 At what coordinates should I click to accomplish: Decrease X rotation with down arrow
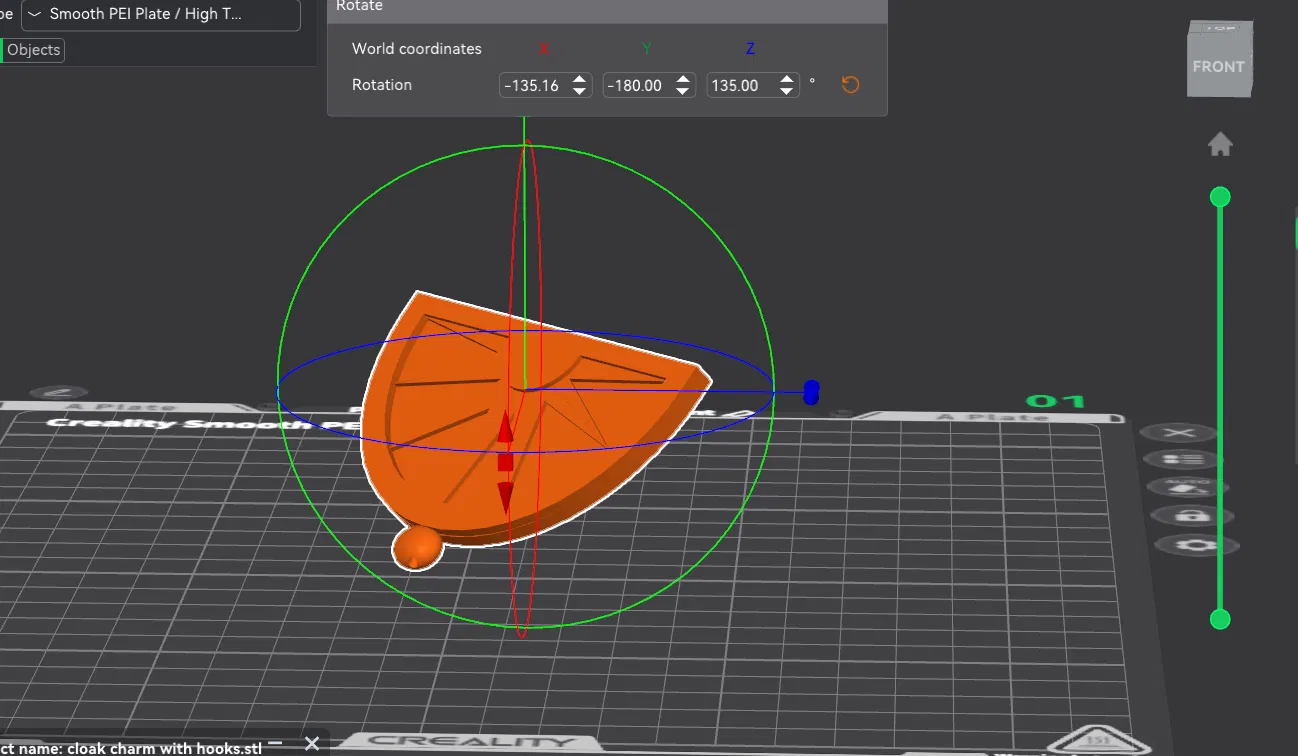point(580,91)
